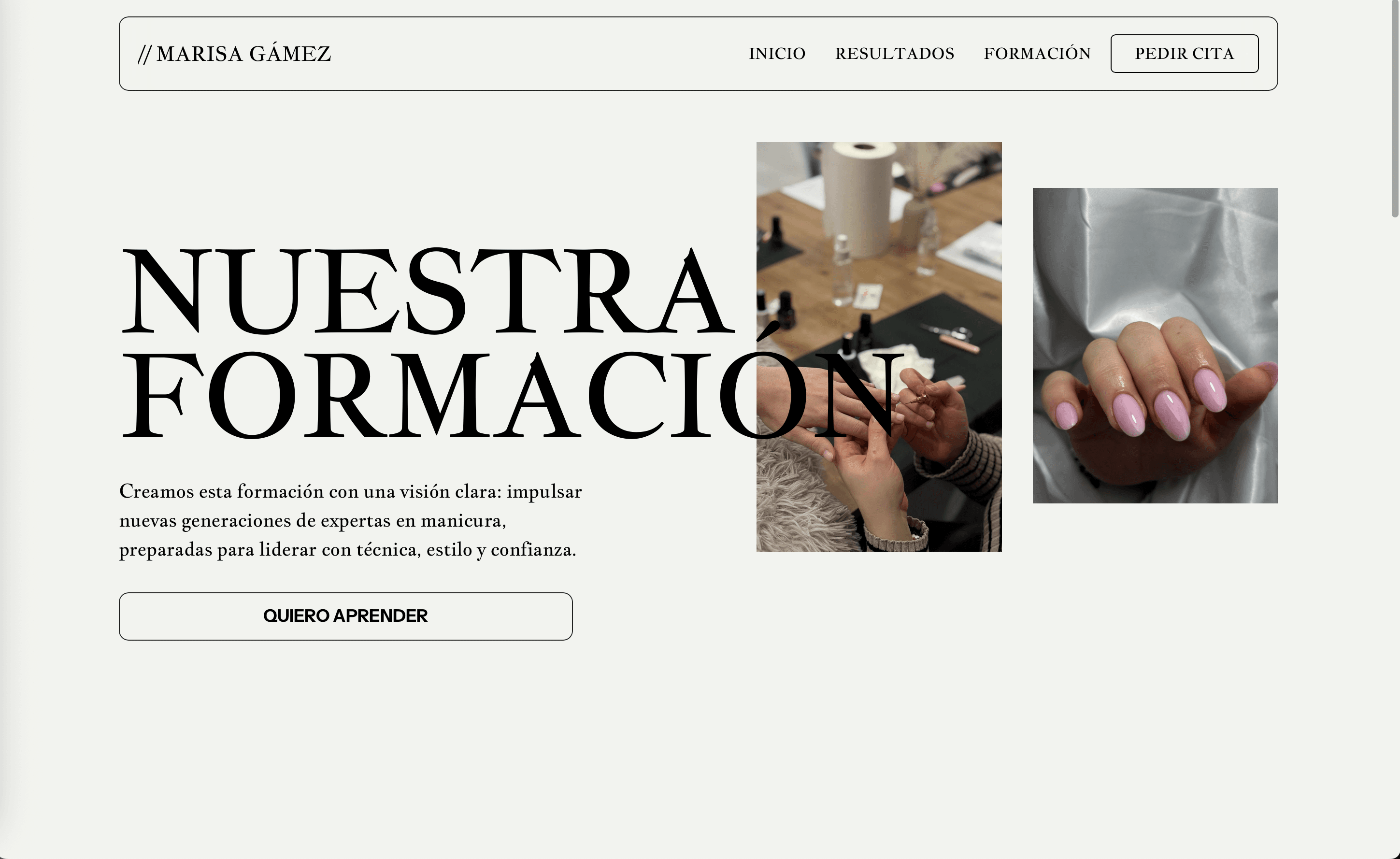
Task: Click the PEDIR CITA button
Action: click(x=1184, y=54)
